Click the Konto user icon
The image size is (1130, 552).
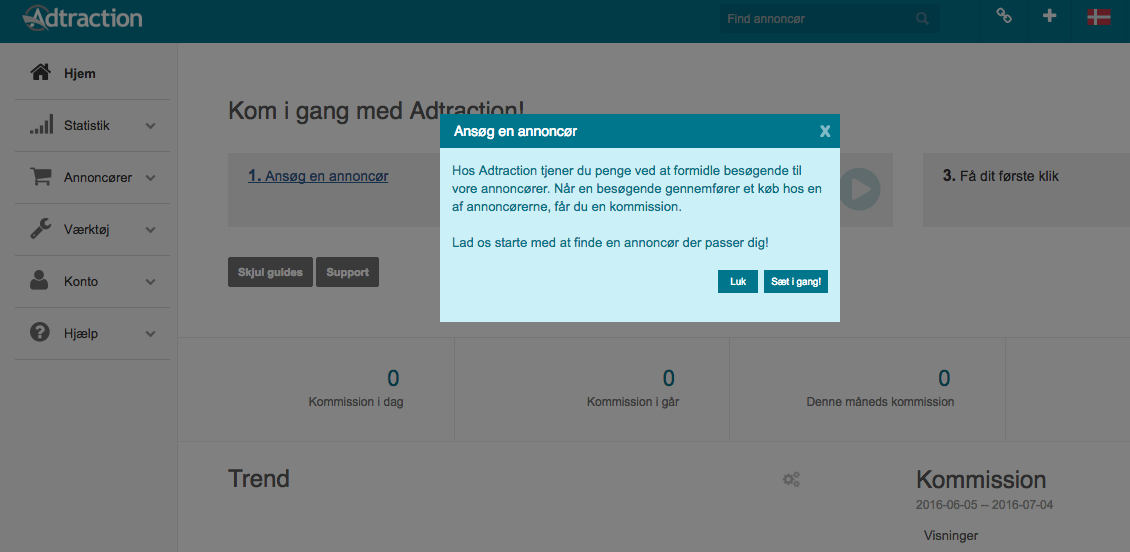click(x=40, y=281)
